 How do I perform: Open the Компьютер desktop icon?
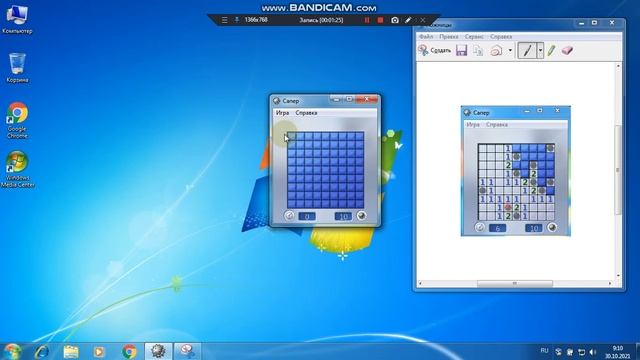17,19
